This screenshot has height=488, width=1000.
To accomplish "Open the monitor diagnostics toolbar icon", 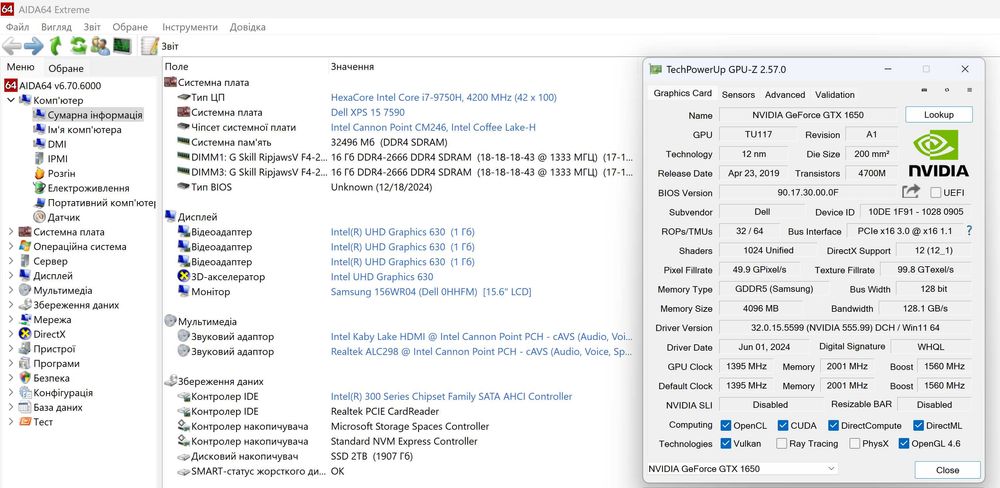I will (122, 46).
